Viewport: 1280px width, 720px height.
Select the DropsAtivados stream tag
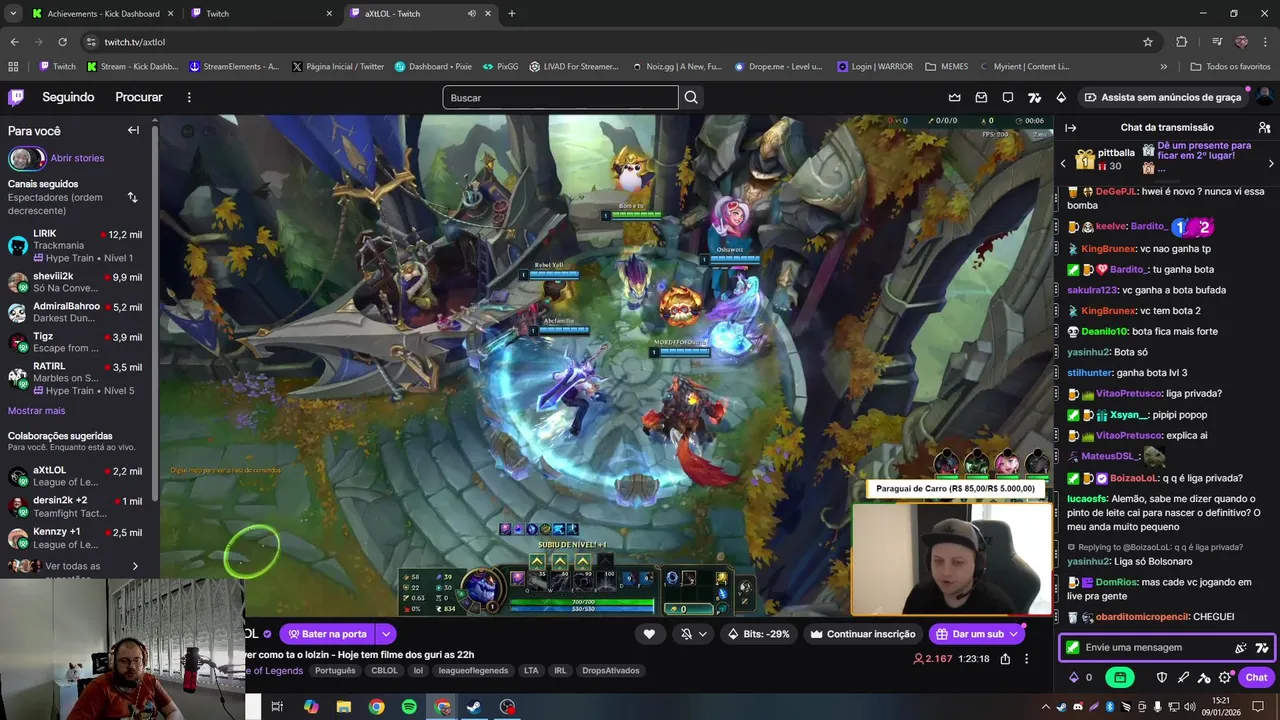[610, 670]
